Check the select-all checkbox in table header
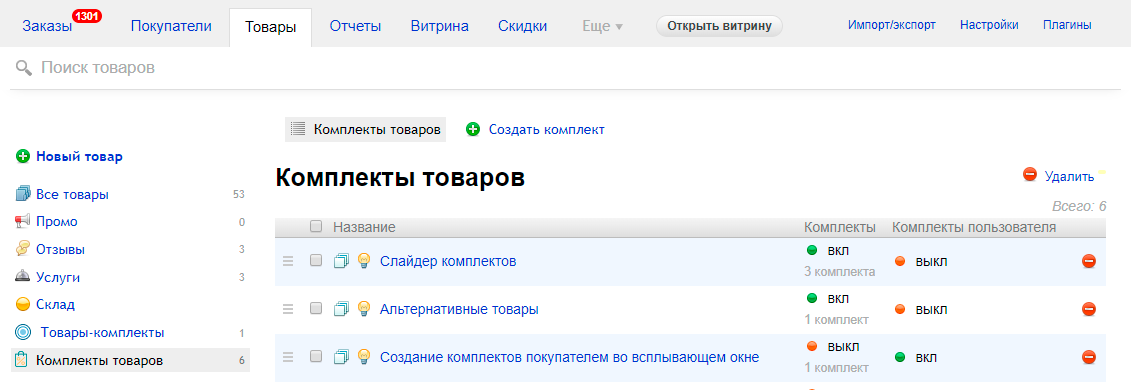1131x390 pixels. (315, 226)
